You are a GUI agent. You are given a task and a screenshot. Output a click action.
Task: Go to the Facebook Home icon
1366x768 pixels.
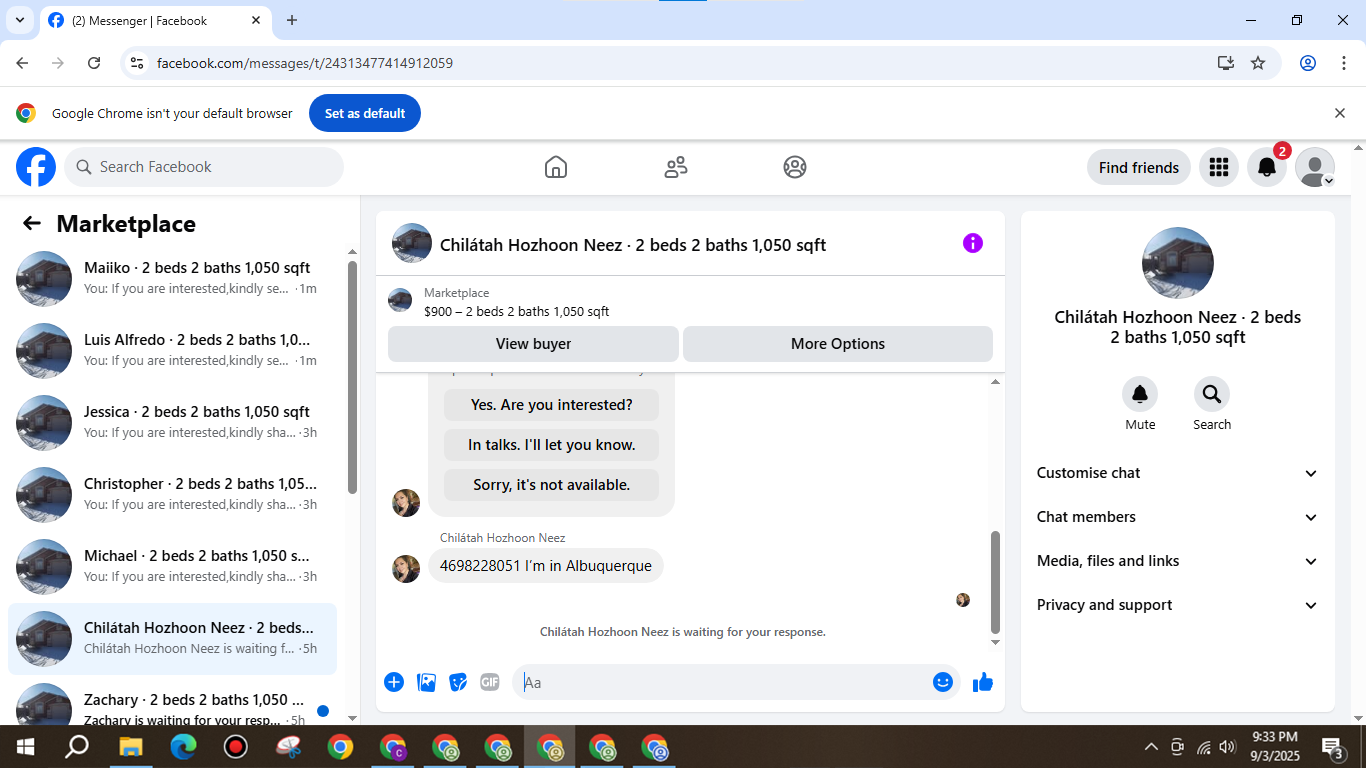pos(556,167)
